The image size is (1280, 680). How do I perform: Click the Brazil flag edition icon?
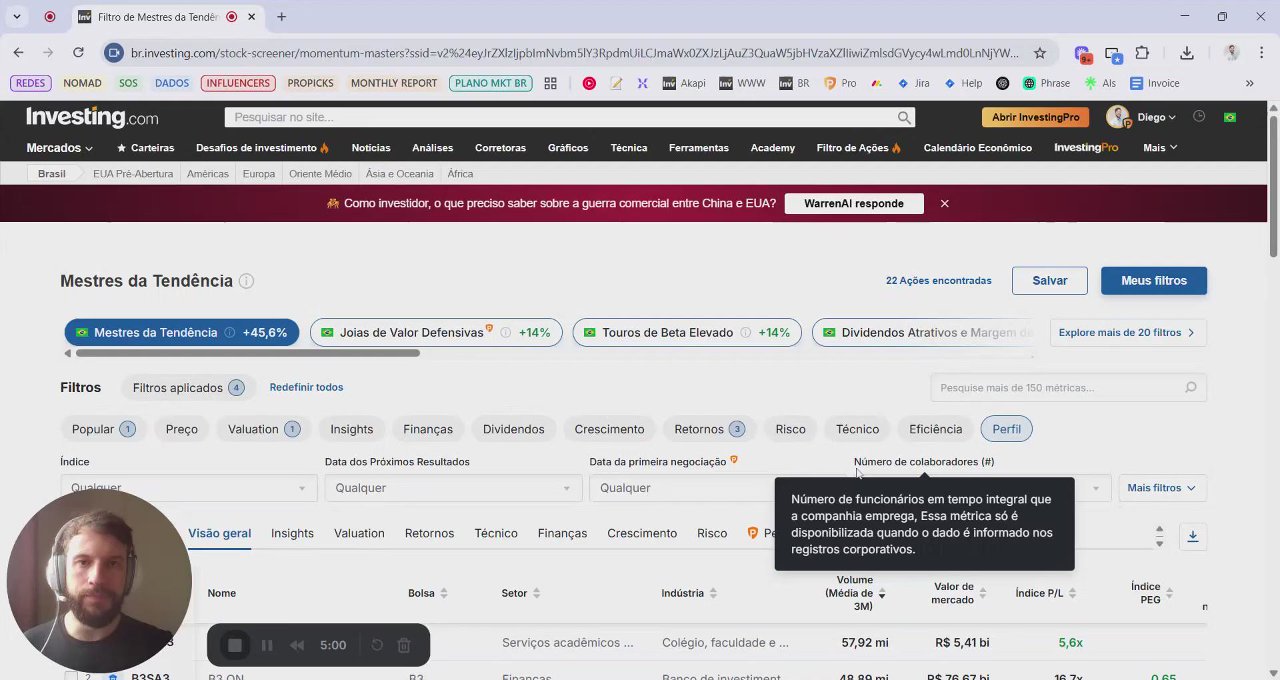(1230, 117)
